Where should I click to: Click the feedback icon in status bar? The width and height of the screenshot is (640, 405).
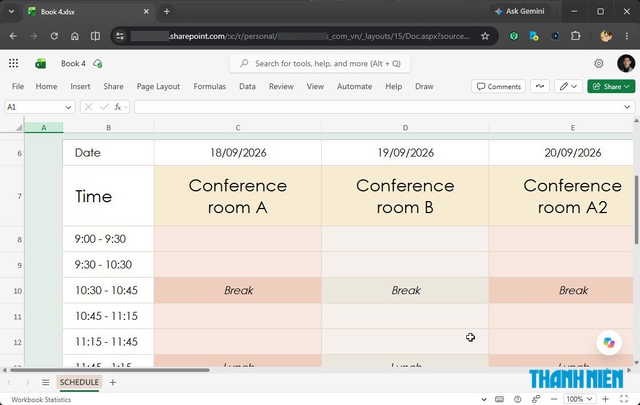click(x=536, y=399)
